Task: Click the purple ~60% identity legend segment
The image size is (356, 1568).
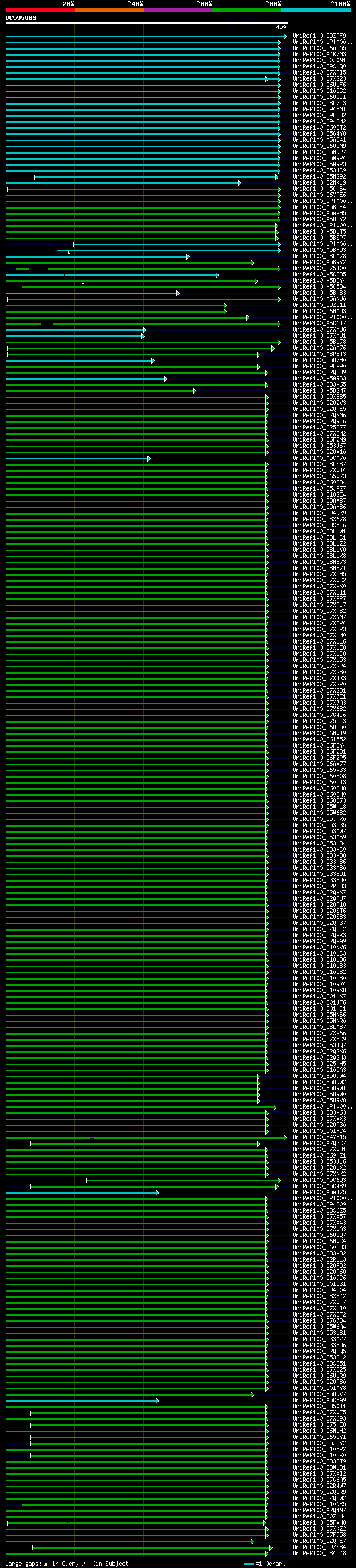Action: pyautogui.click(x=179, y=11)
